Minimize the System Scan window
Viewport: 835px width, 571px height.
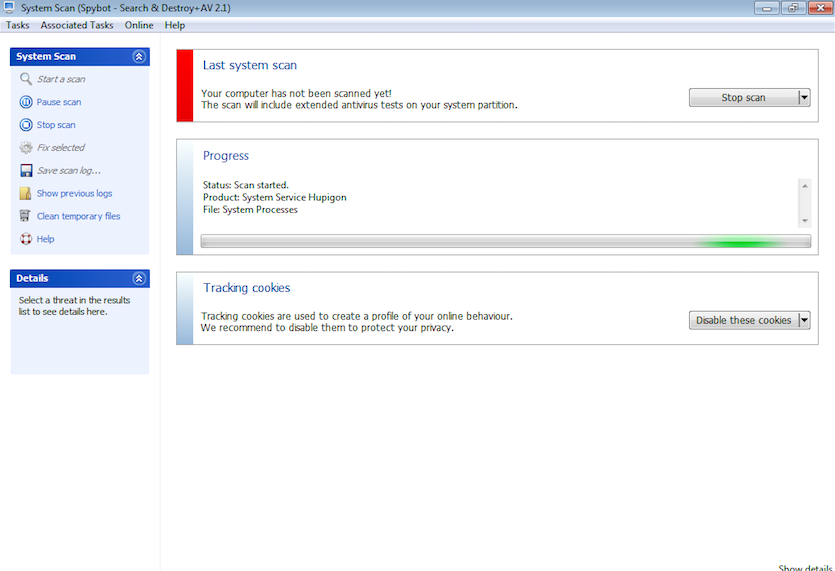pos(767,8)
